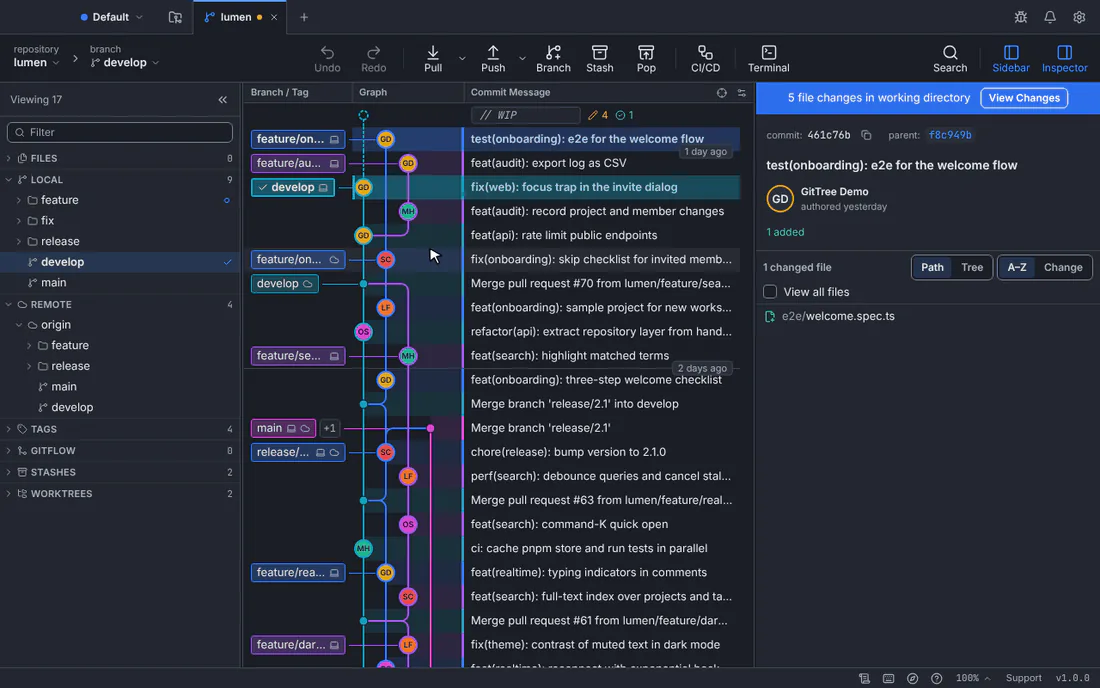Collapse the origin remote folder
The height and width of the screenshot is (688, 1100).
coord(19,325)
